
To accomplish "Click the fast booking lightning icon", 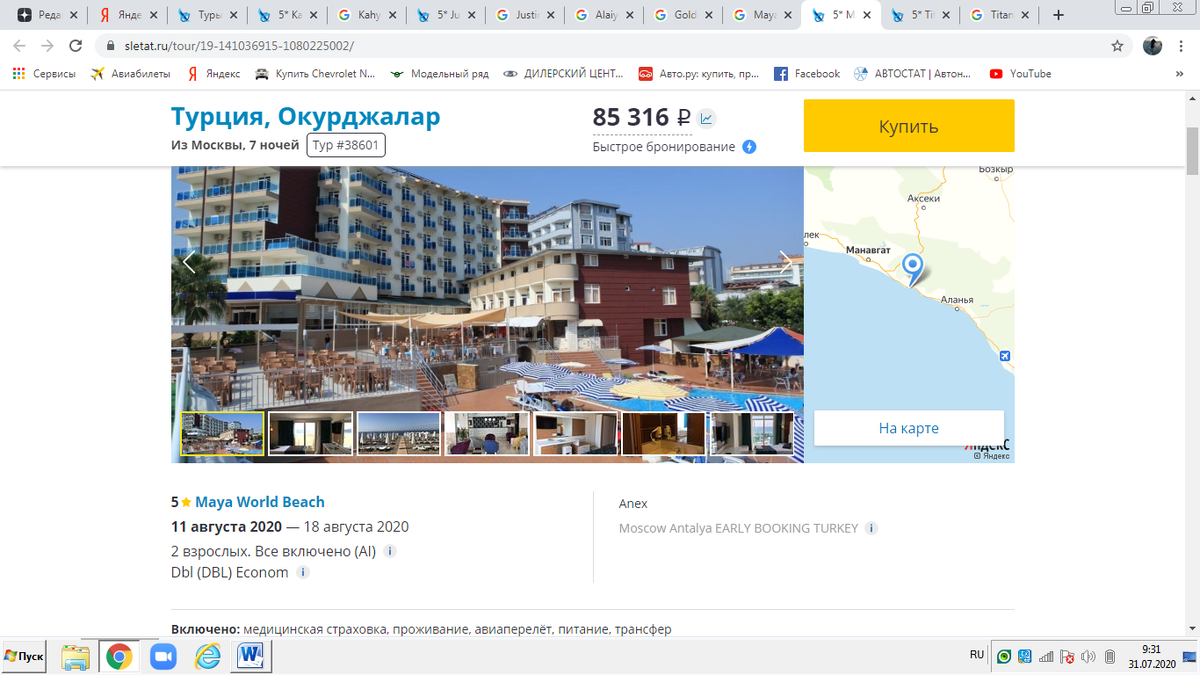I will pyautogui.click(x=748, y=146).
